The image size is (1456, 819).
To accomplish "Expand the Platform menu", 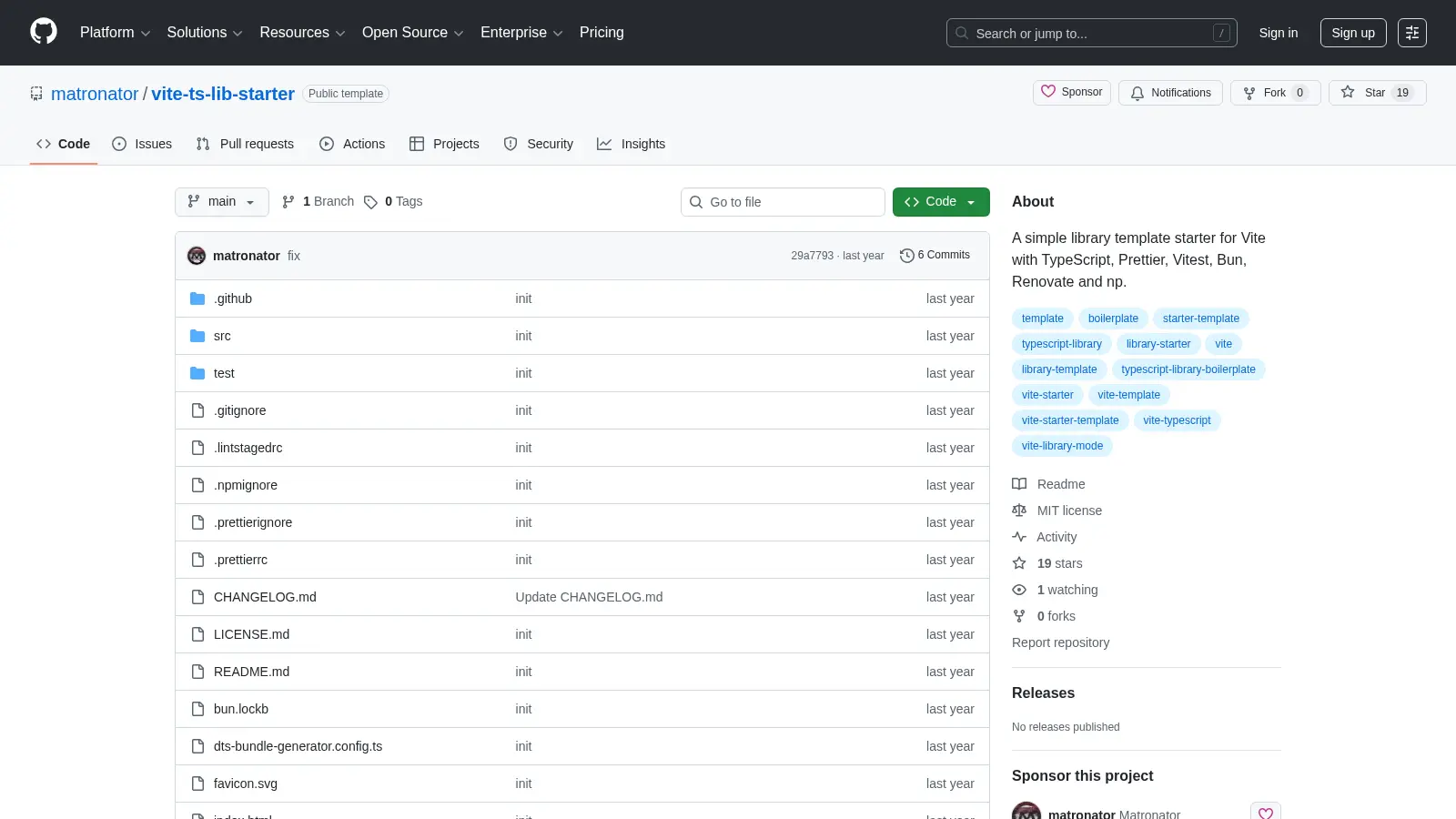I will coord(115,33).
